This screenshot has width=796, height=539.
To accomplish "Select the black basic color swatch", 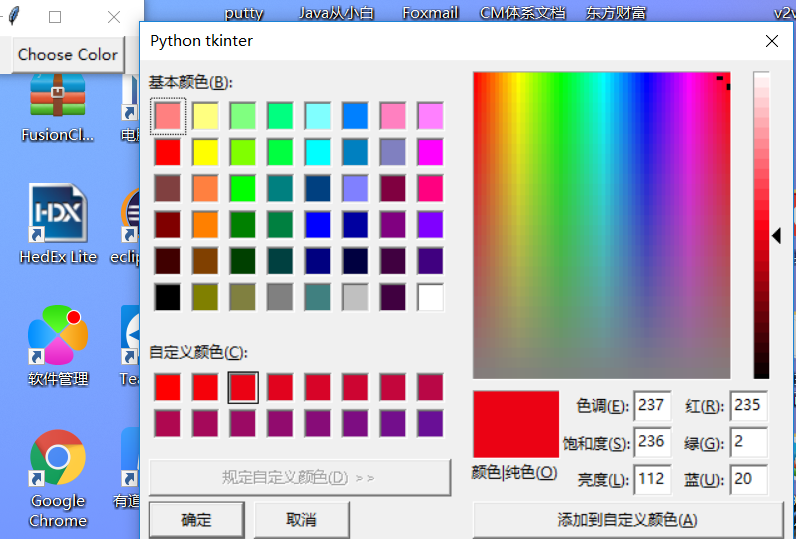I will point(168,297).
